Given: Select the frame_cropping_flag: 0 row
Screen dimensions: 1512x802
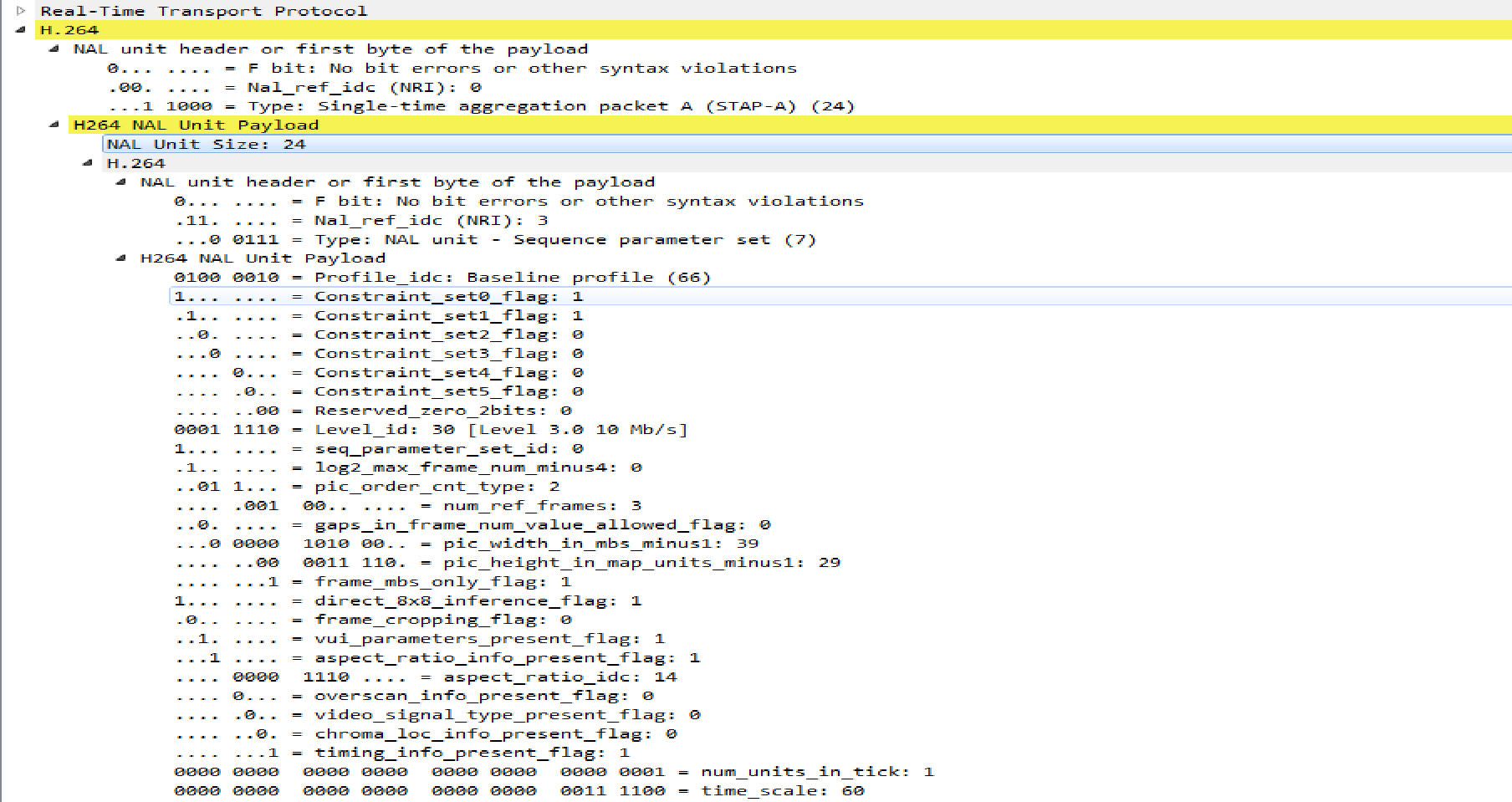Looking at the screenshot, I should pos(373,620).
